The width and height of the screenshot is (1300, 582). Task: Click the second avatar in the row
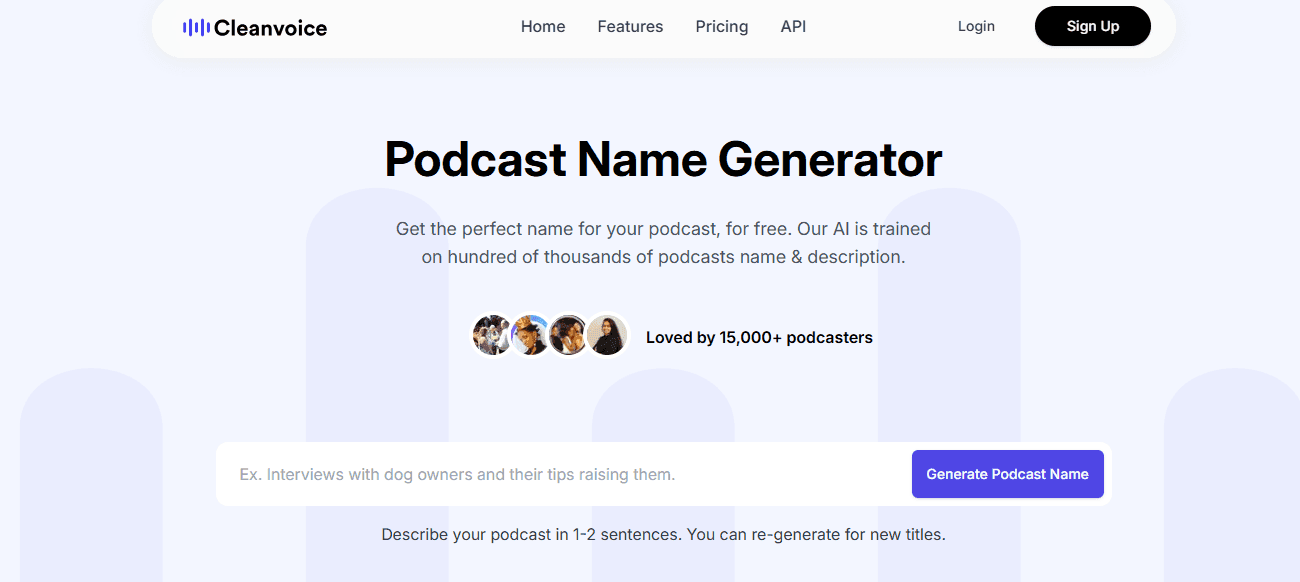(x=530, y=336)
